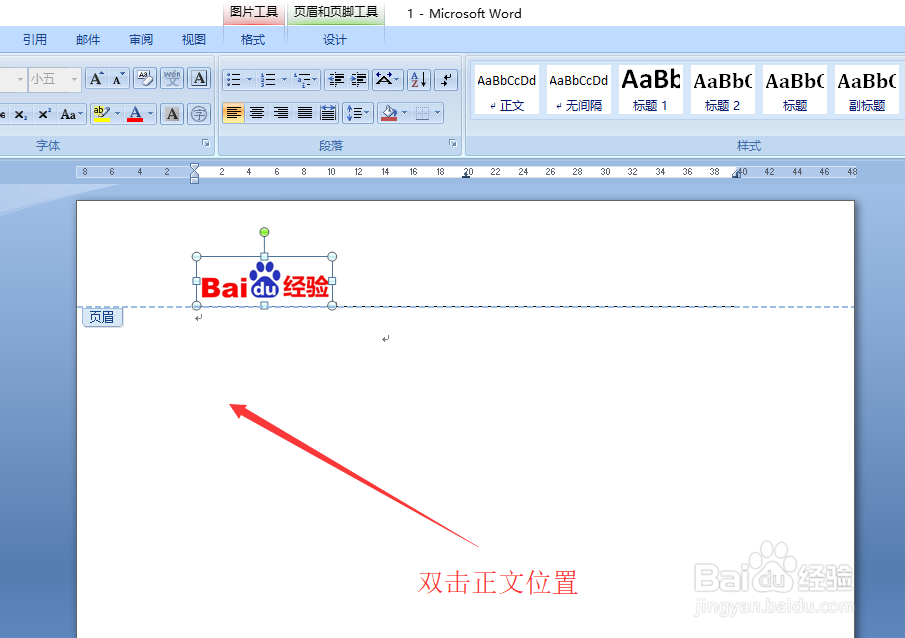Open the phonetic guide (wén) tool
Image resolution: width=905 pixels, height=638 pixels.
(x=172, y=79)
